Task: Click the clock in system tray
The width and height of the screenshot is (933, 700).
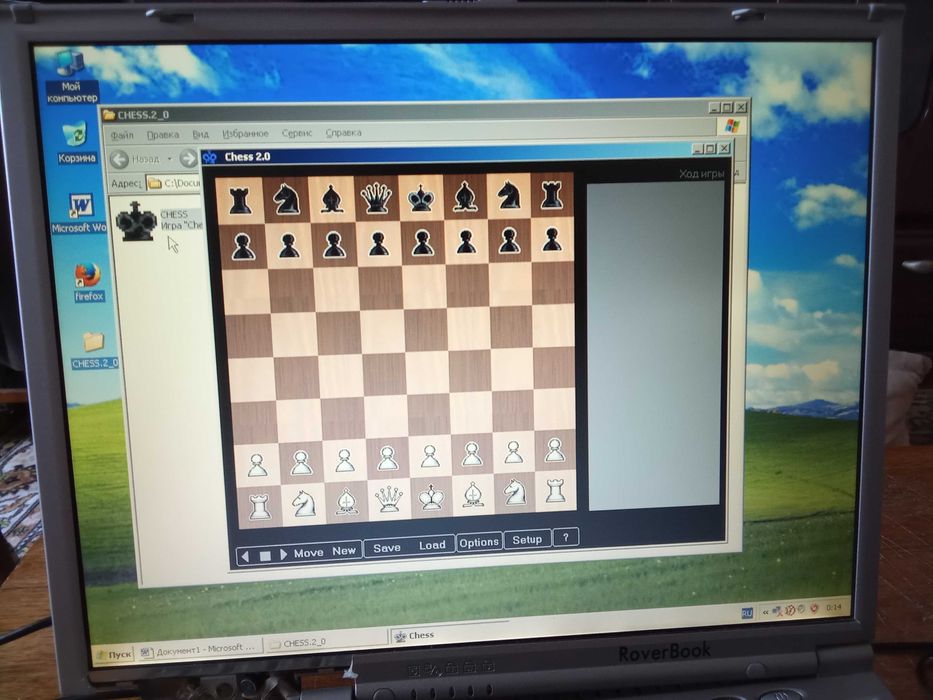Action: pos(834,608)
